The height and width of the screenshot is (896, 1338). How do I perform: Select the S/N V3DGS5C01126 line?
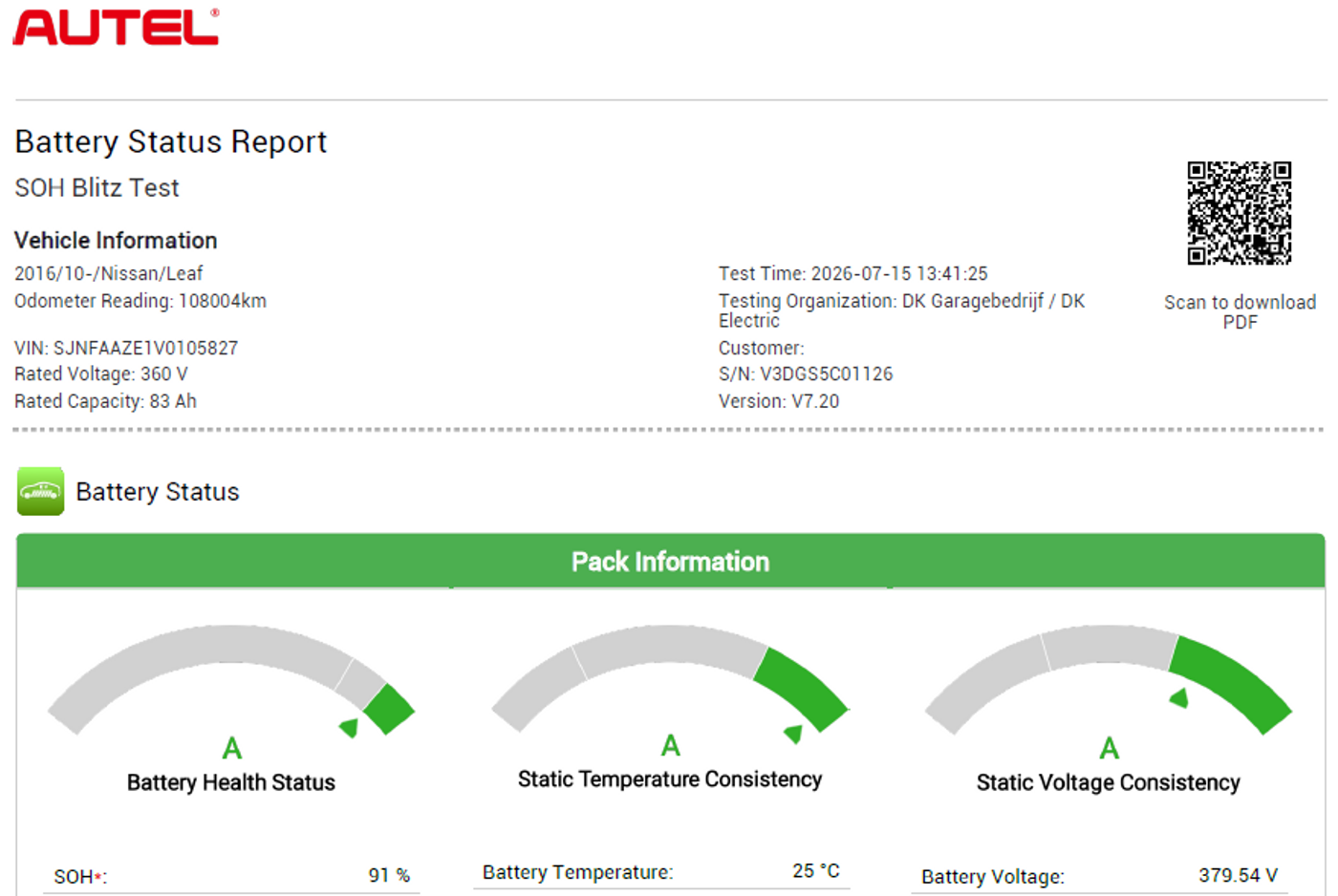pos(806,373)
